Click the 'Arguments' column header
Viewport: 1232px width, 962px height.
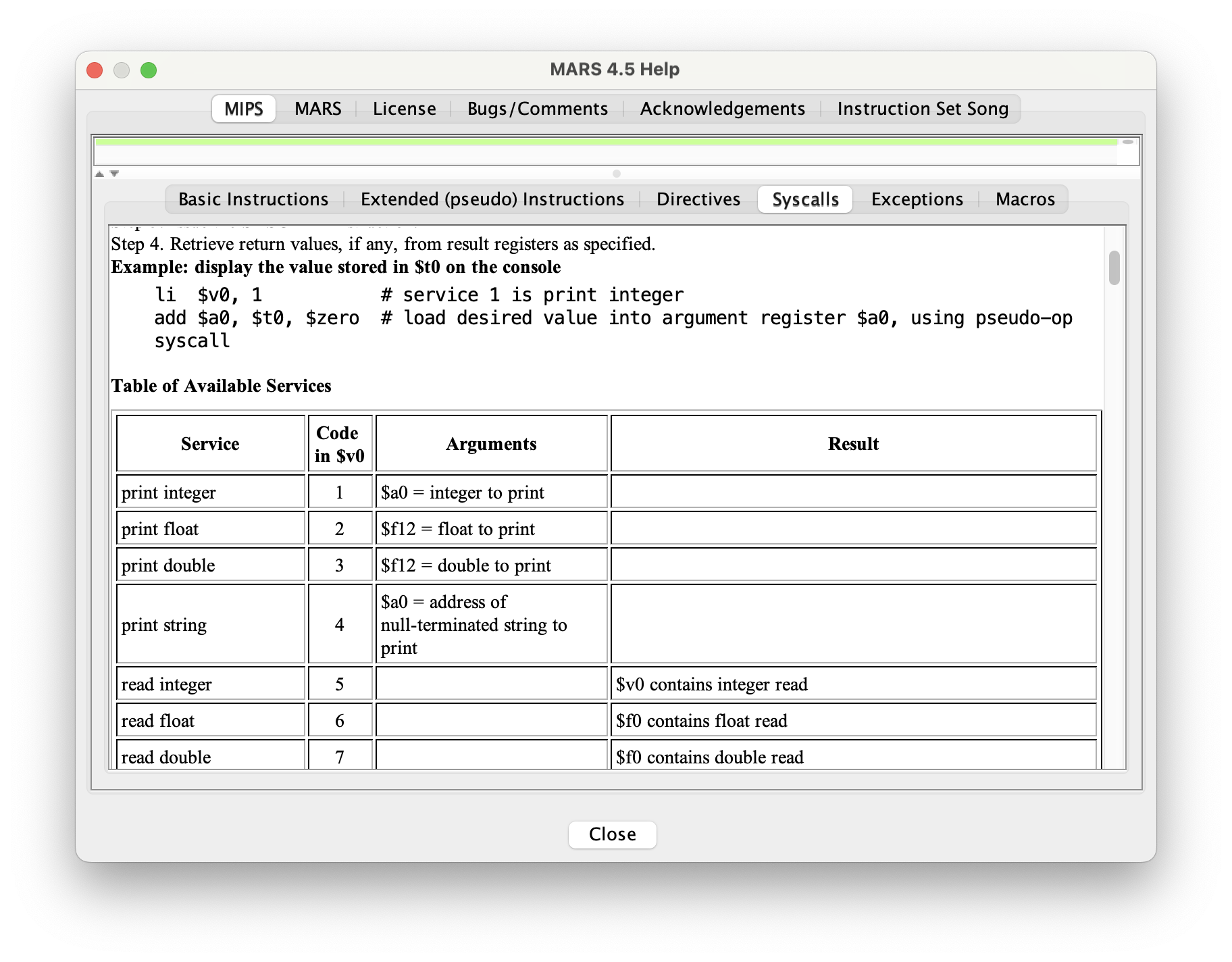(x=492, y=444)
